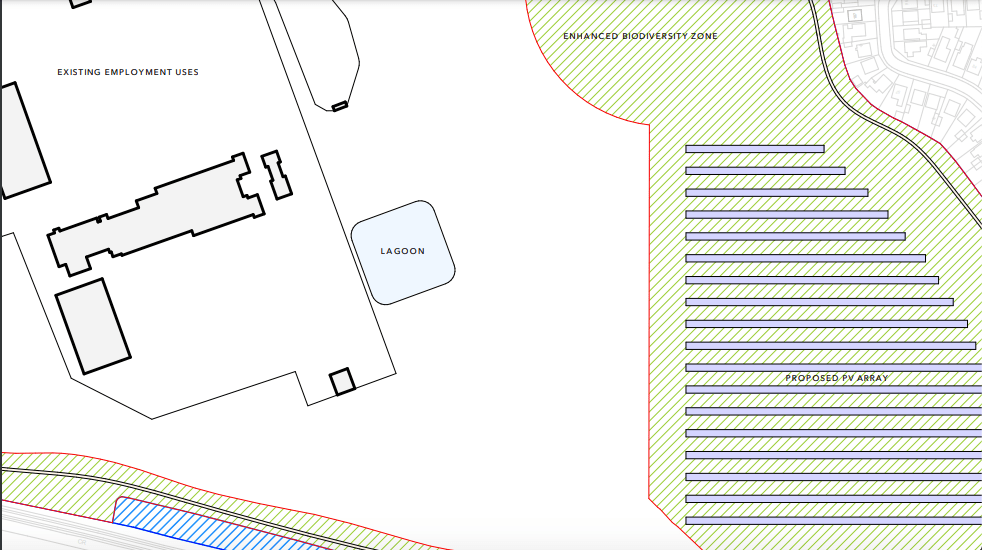Select the bottommost solar panel row

click(833, 521)
